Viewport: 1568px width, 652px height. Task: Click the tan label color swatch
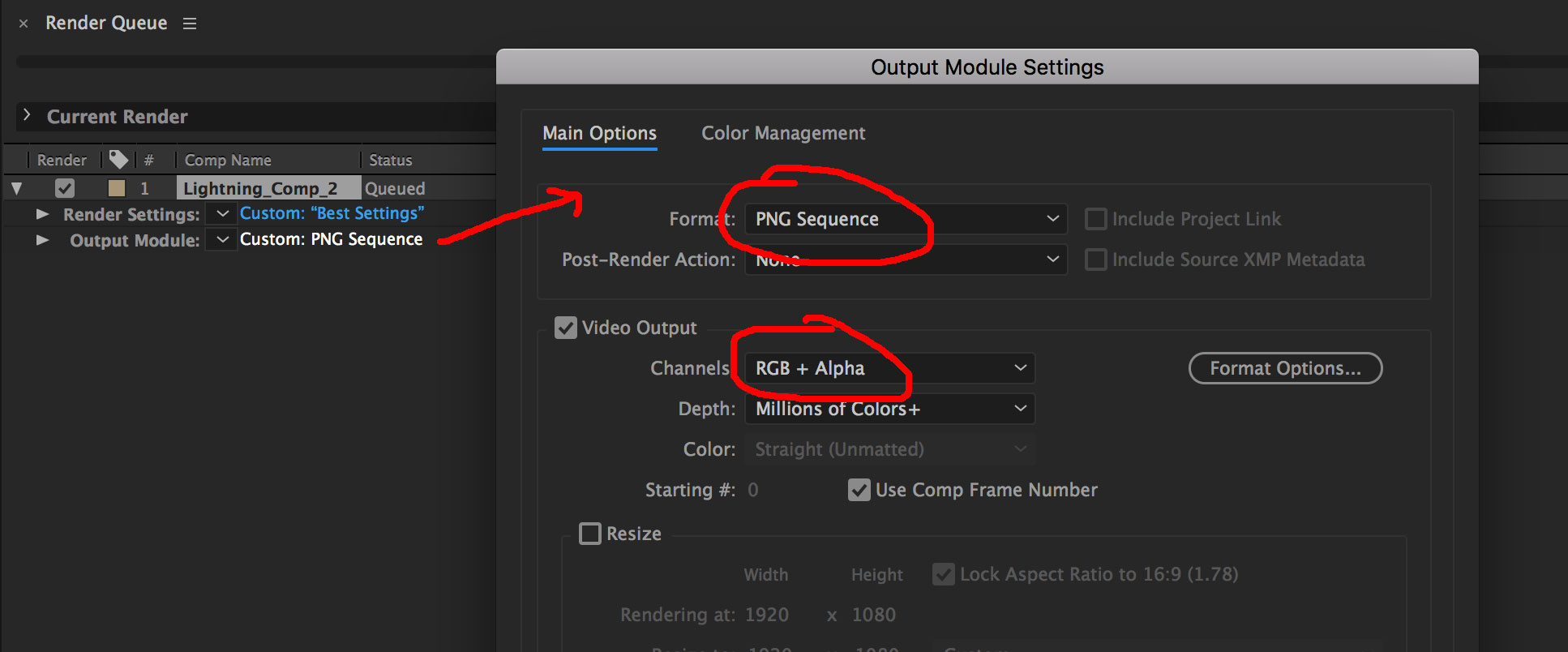pos(117,188)
